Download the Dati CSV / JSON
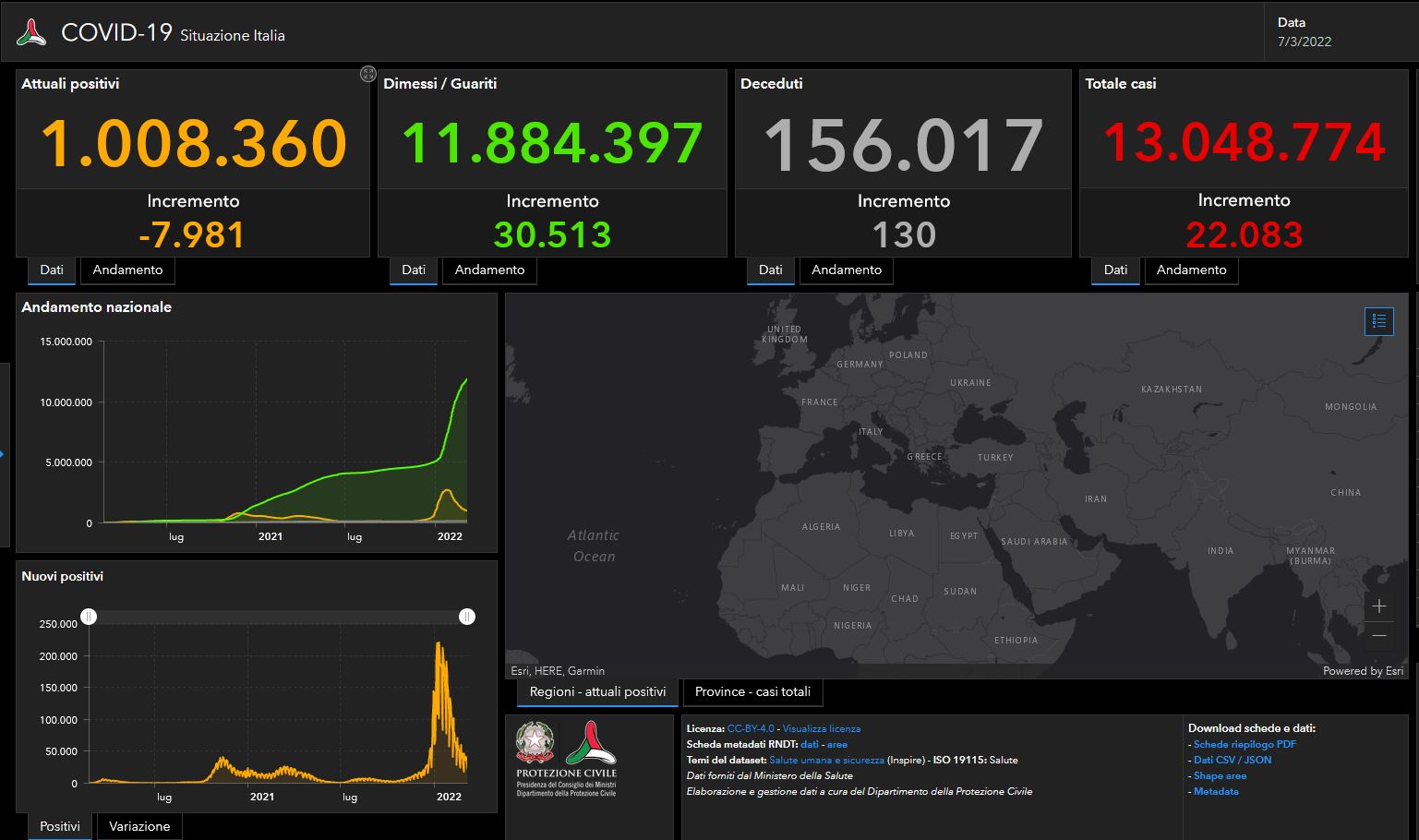1419x840 pixels. tap(1232, 760)
